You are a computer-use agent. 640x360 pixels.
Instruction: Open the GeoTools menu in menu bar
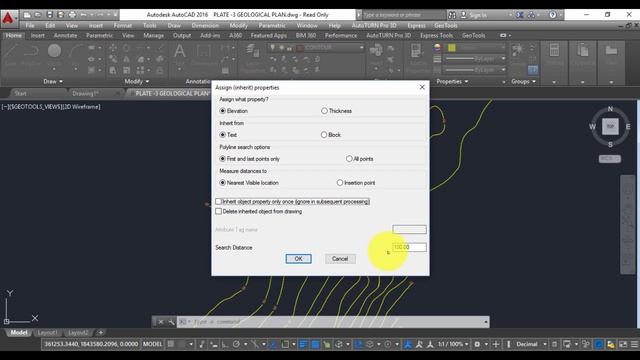[446, 25]
